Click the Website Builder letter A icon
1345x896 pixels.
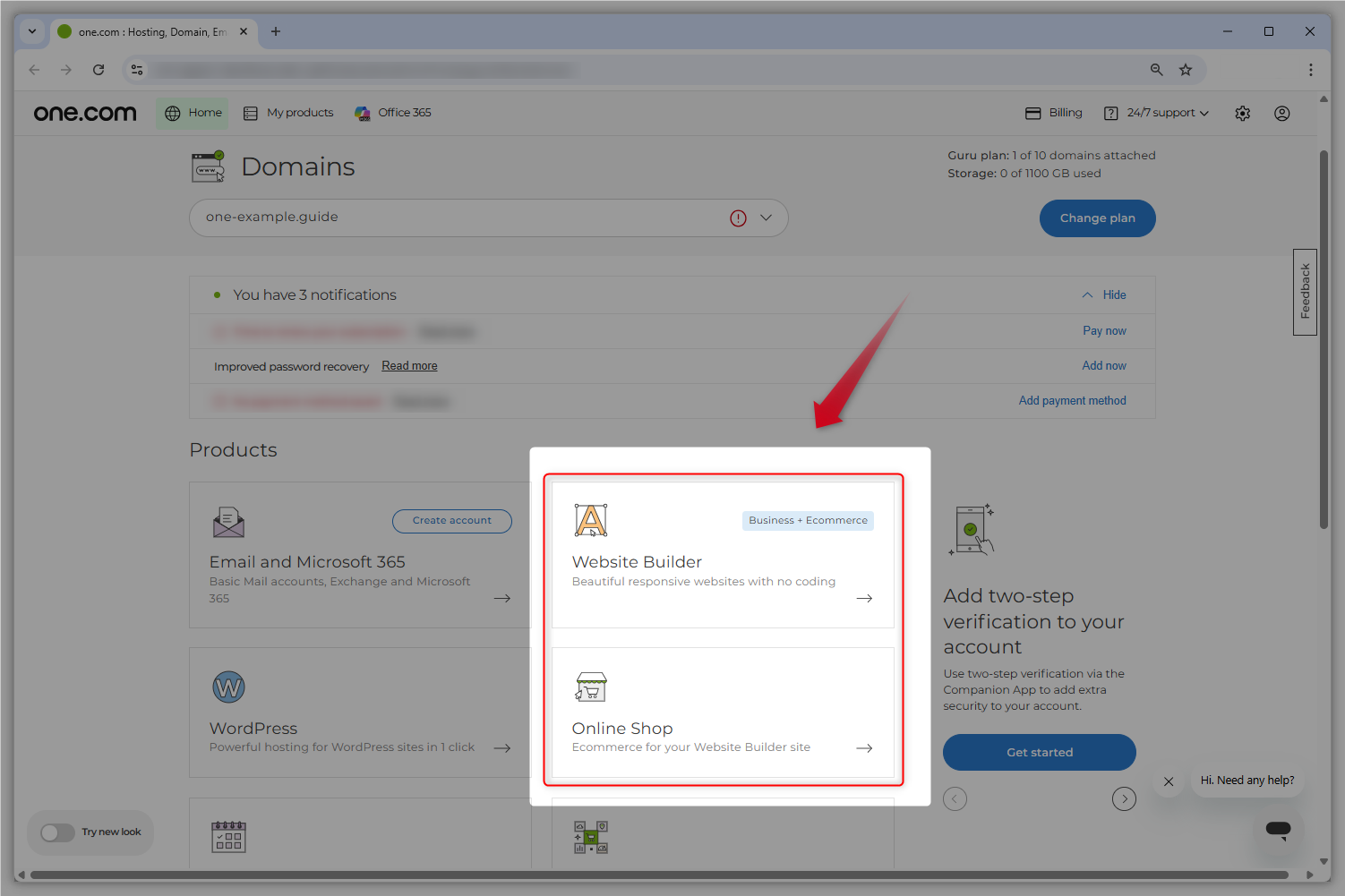[x=590, y=519]
